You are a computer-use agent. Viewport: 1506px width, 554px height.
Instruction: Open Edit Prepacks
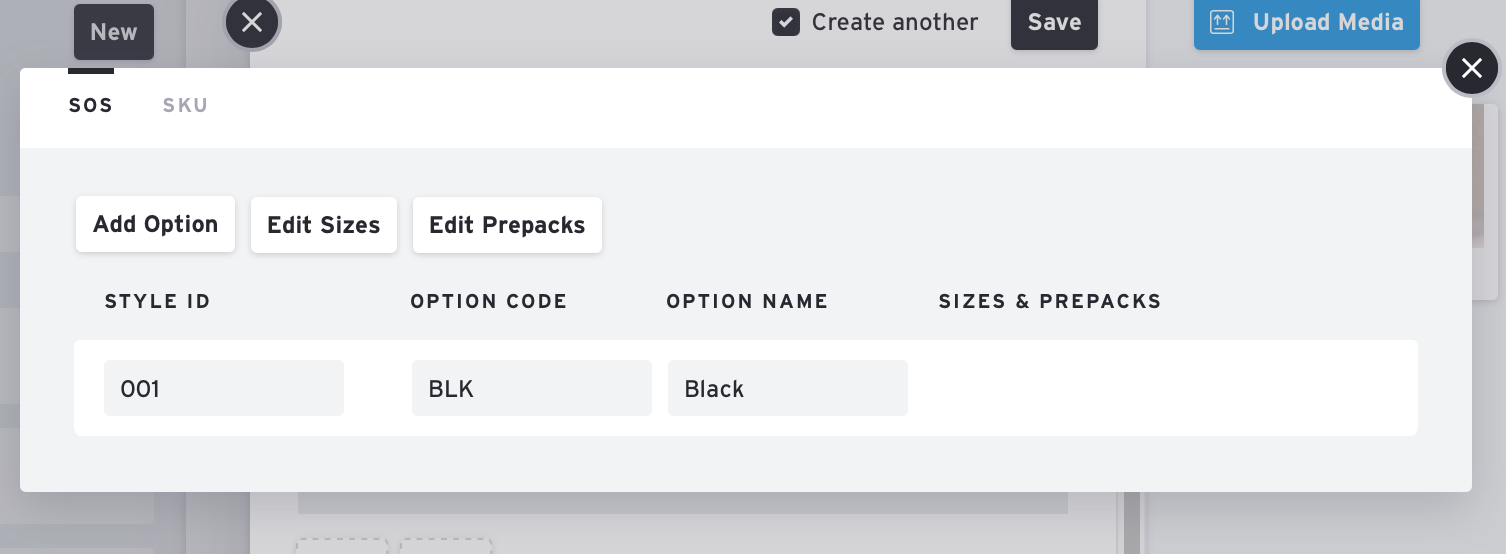(507, 225)
